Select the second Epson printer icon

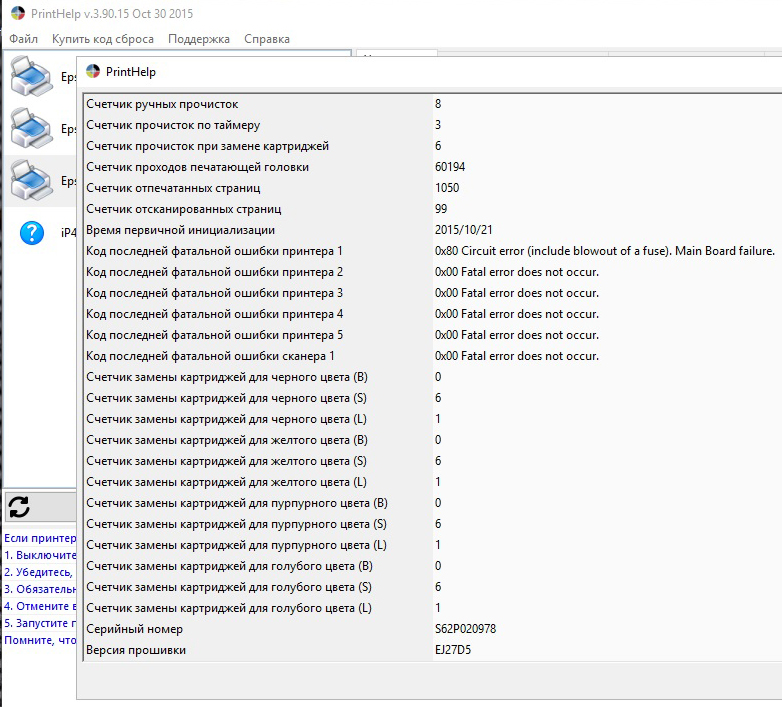[x=31, y=128]
